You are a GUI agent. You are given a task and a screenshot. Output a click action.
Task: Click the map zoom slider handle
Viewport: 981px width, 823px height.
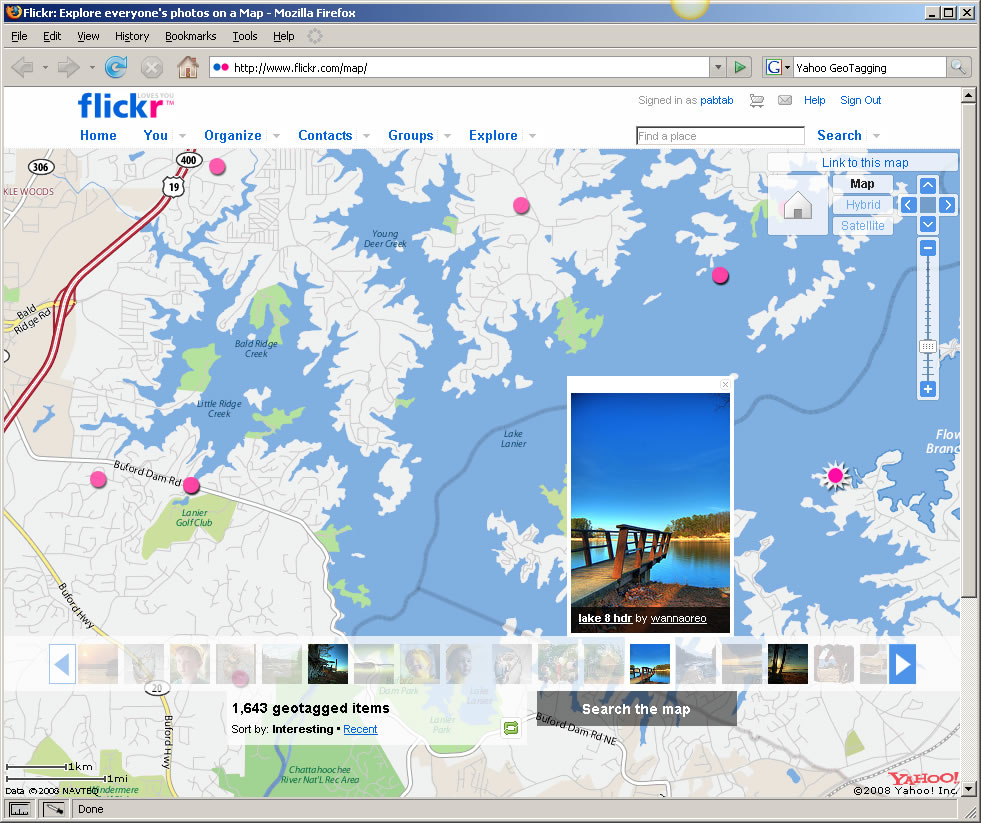(928, 346)
